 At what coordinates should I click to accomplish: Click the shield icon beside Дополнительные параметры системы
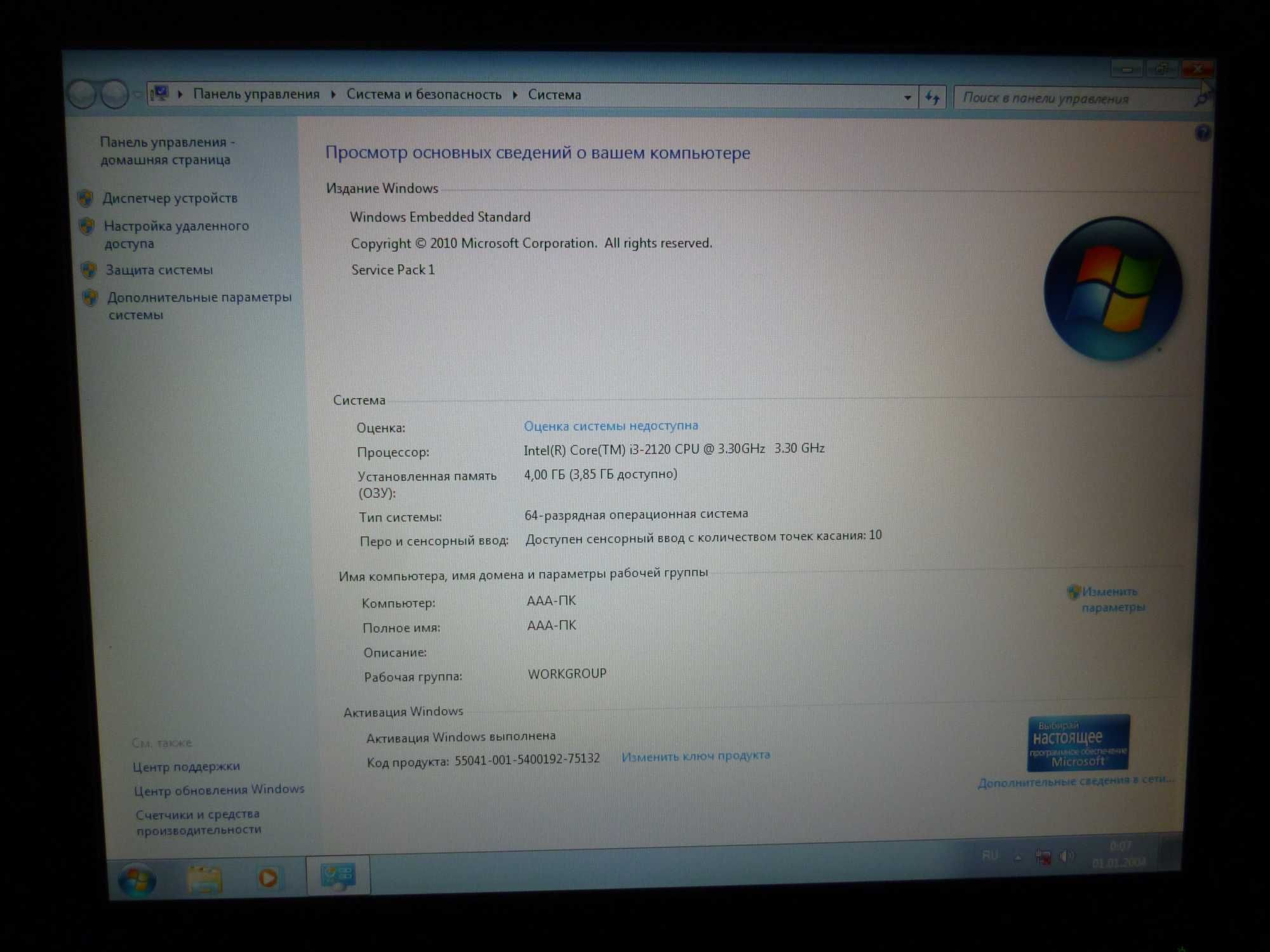coord(90,298)
